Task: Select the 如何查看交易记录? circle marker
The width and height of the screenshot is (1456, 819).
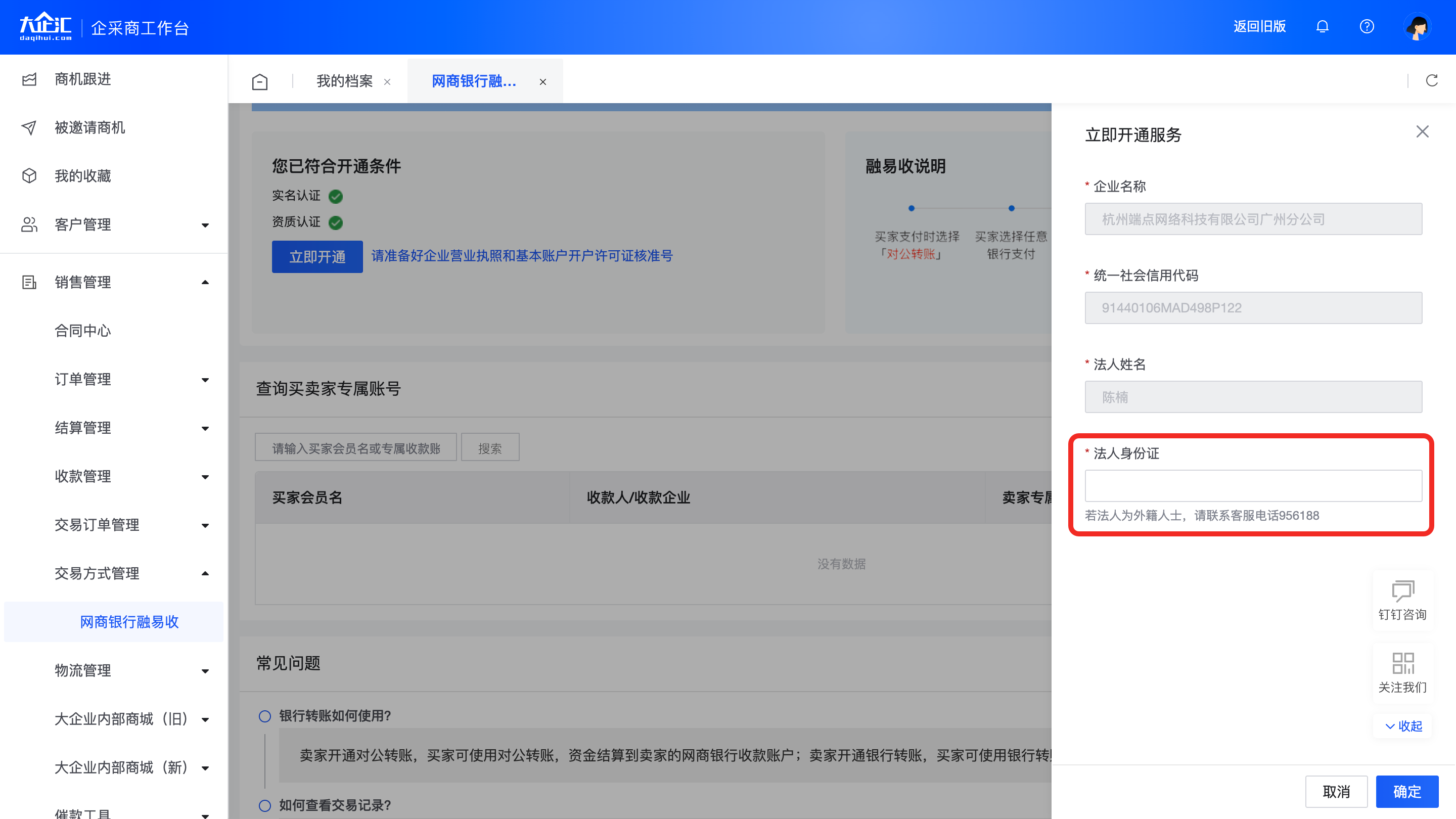Action: [264, 805]
